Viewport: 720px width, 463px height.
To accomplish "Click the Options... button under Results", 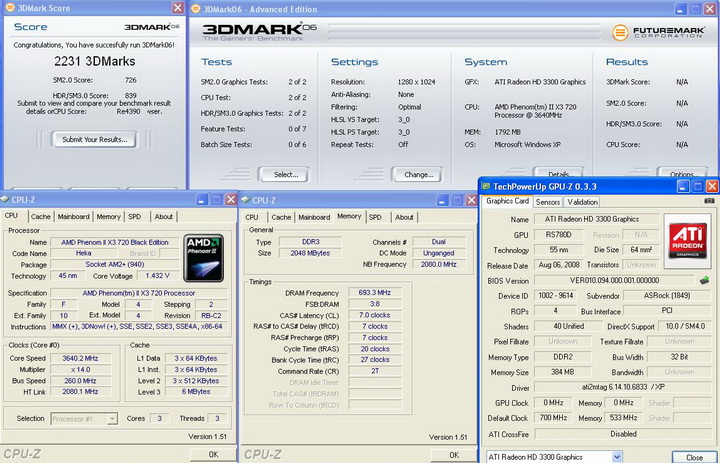I will coord(684,174).
